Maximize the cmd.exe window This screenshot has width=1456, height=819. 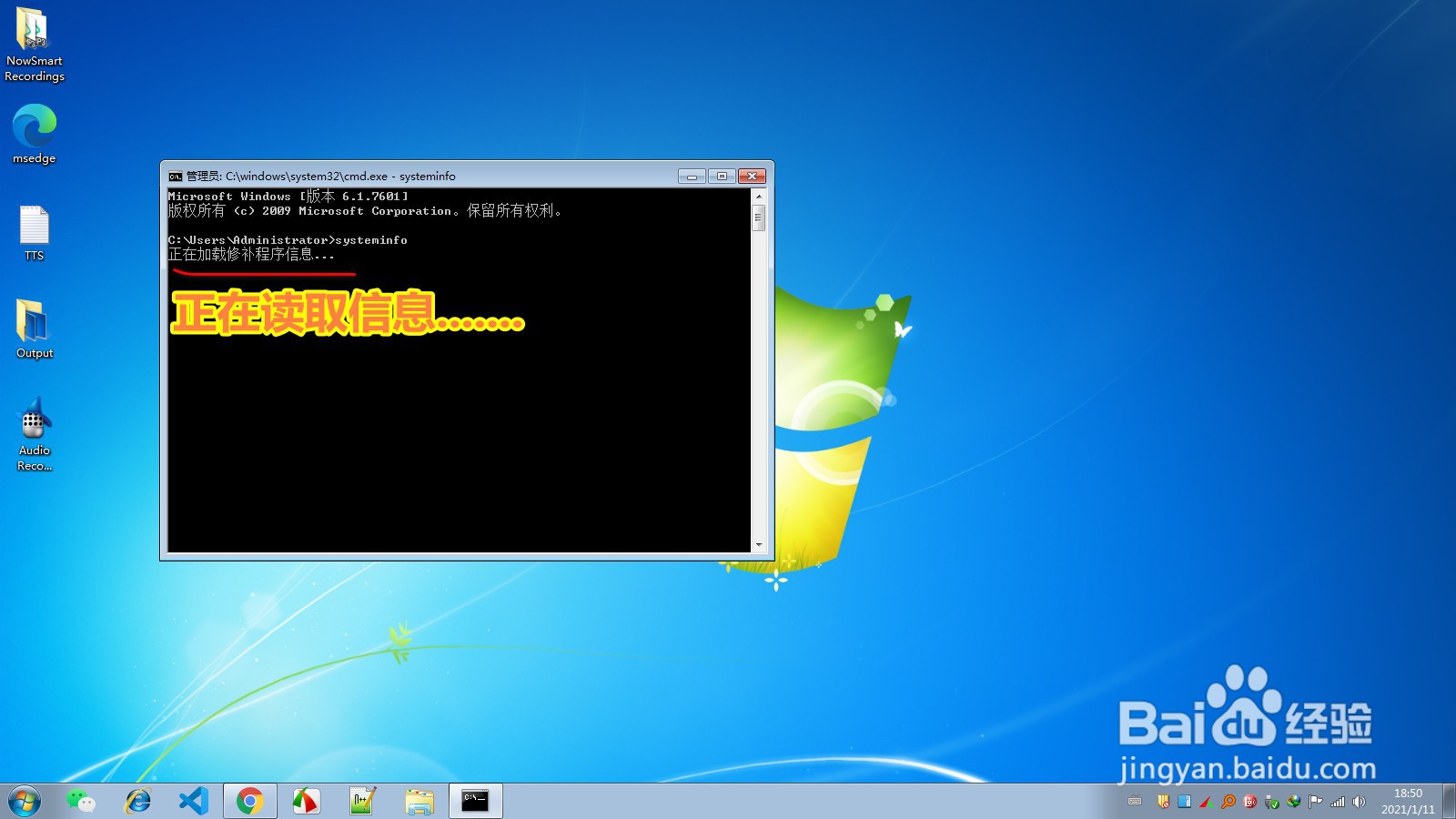[722, 176]
